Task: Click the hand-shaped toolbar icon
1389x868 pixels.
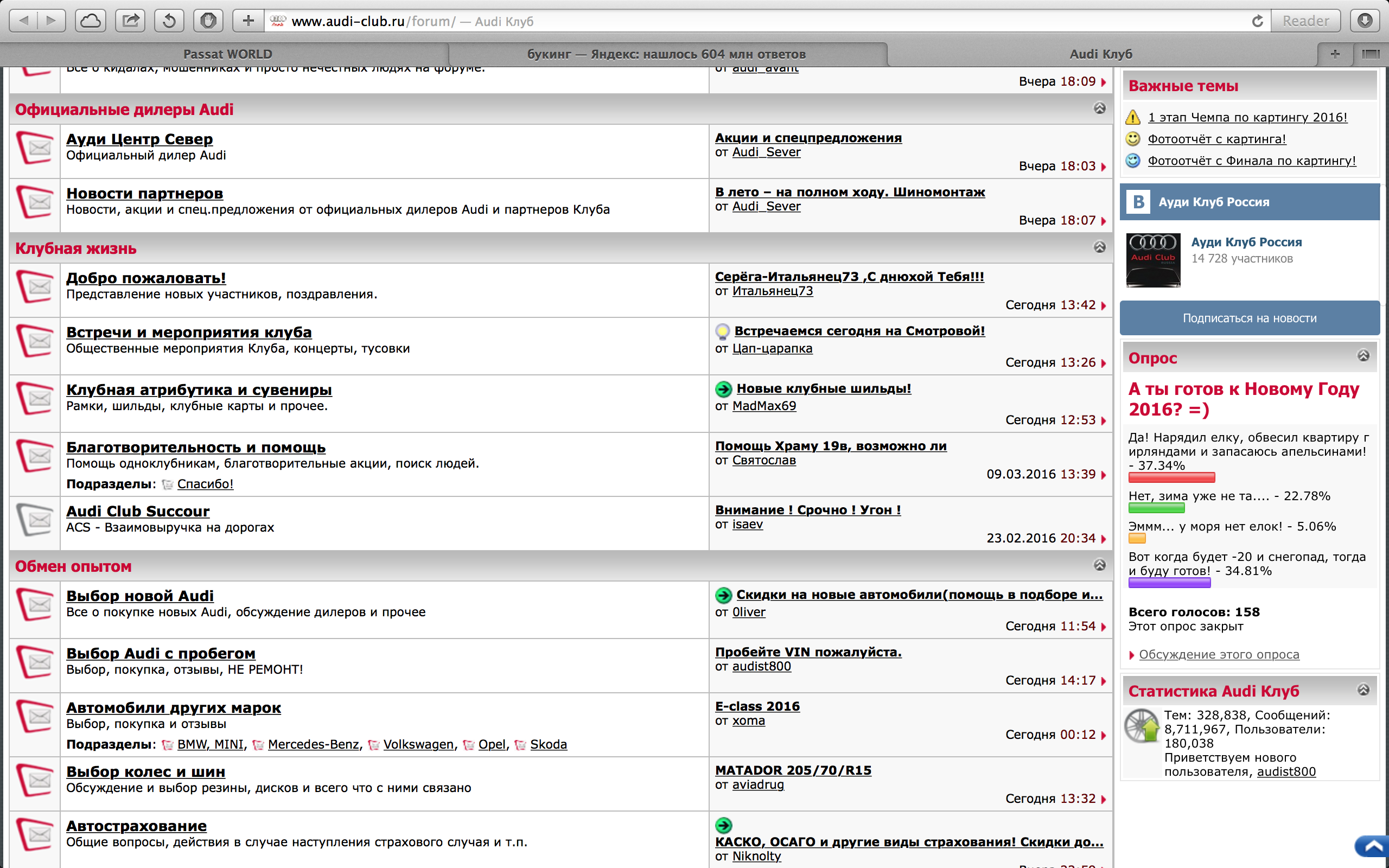Action: (208, 21)
